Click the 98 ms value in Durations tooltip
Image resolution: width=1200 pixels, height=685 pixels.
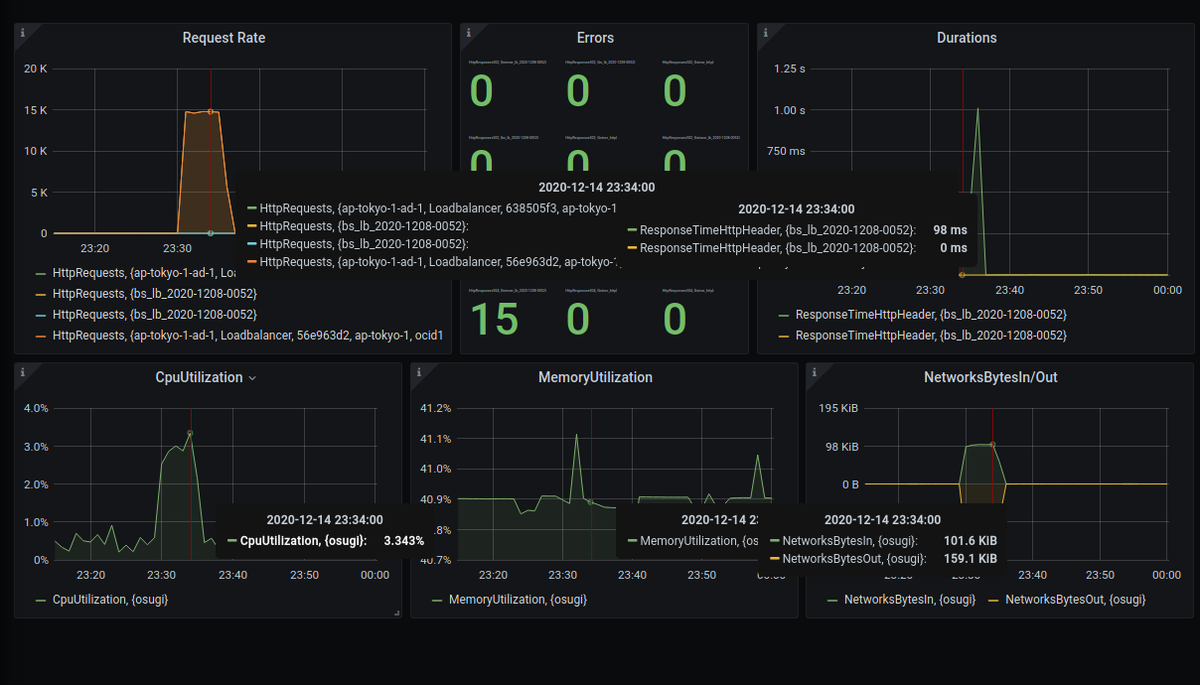[x=950, y=230]
